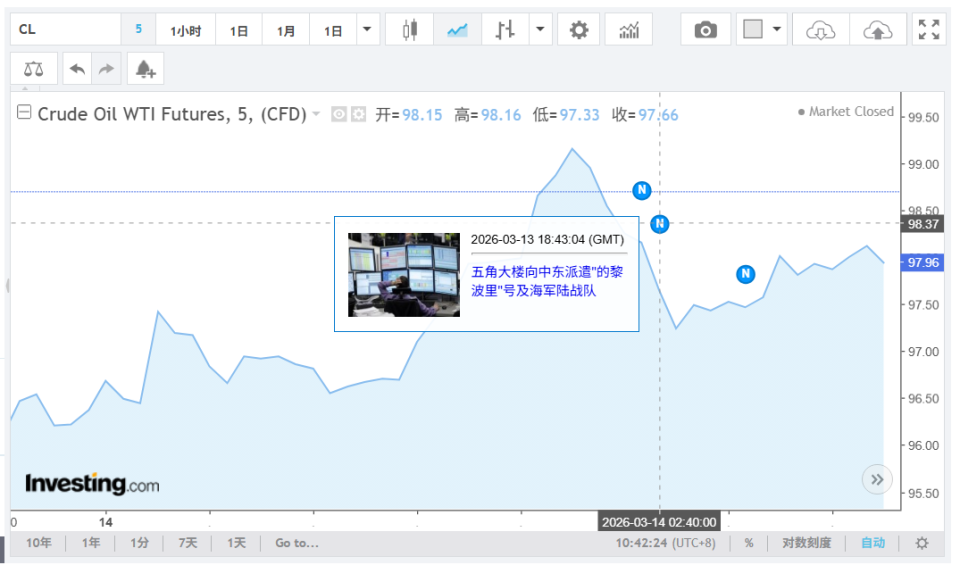Image resolution: width=960 pixels, height=565 pixels.
Task: Open axis settings gear at bottom right
Action: (921, 543)
